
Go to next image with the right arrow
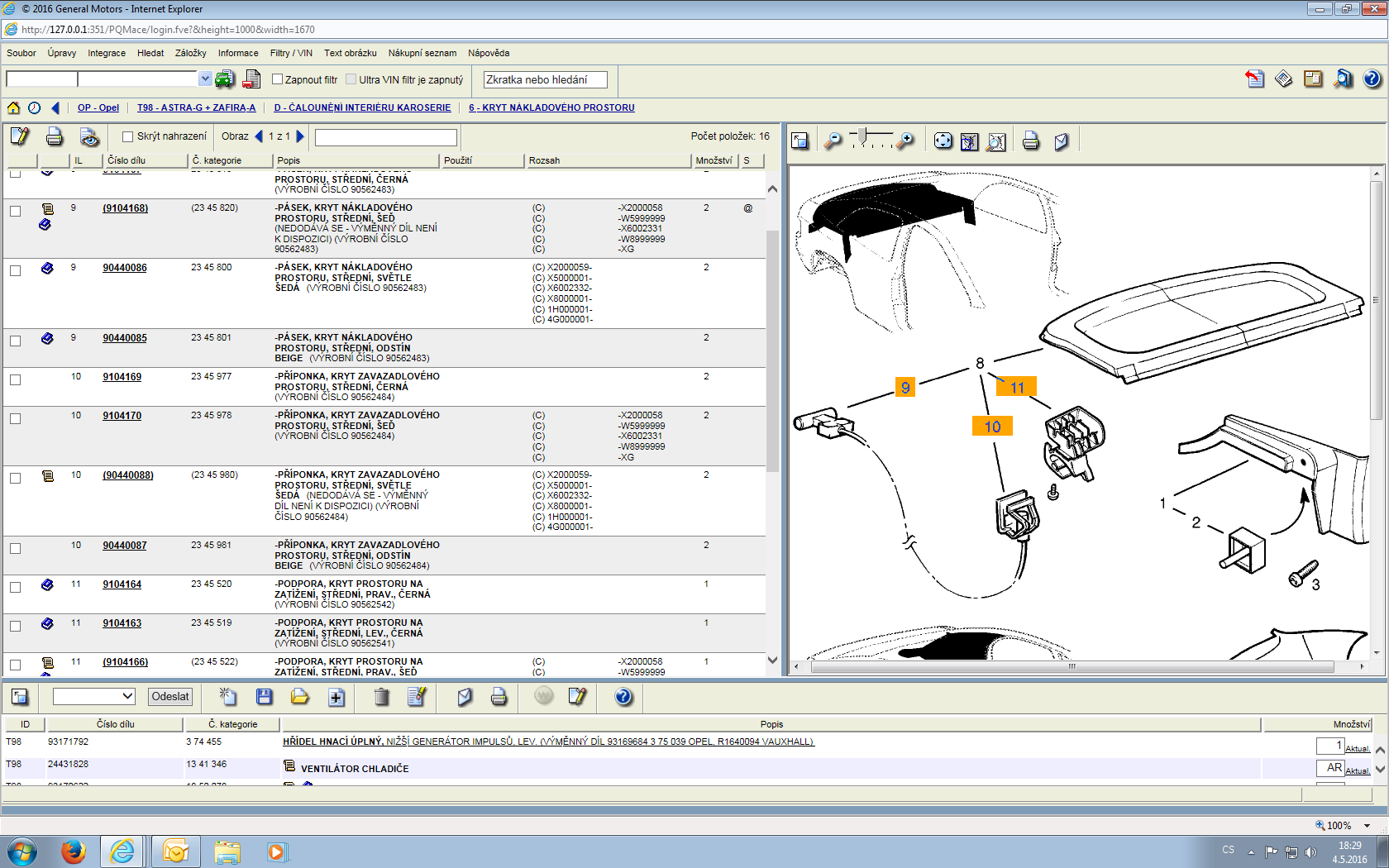(x=300, y=136)
